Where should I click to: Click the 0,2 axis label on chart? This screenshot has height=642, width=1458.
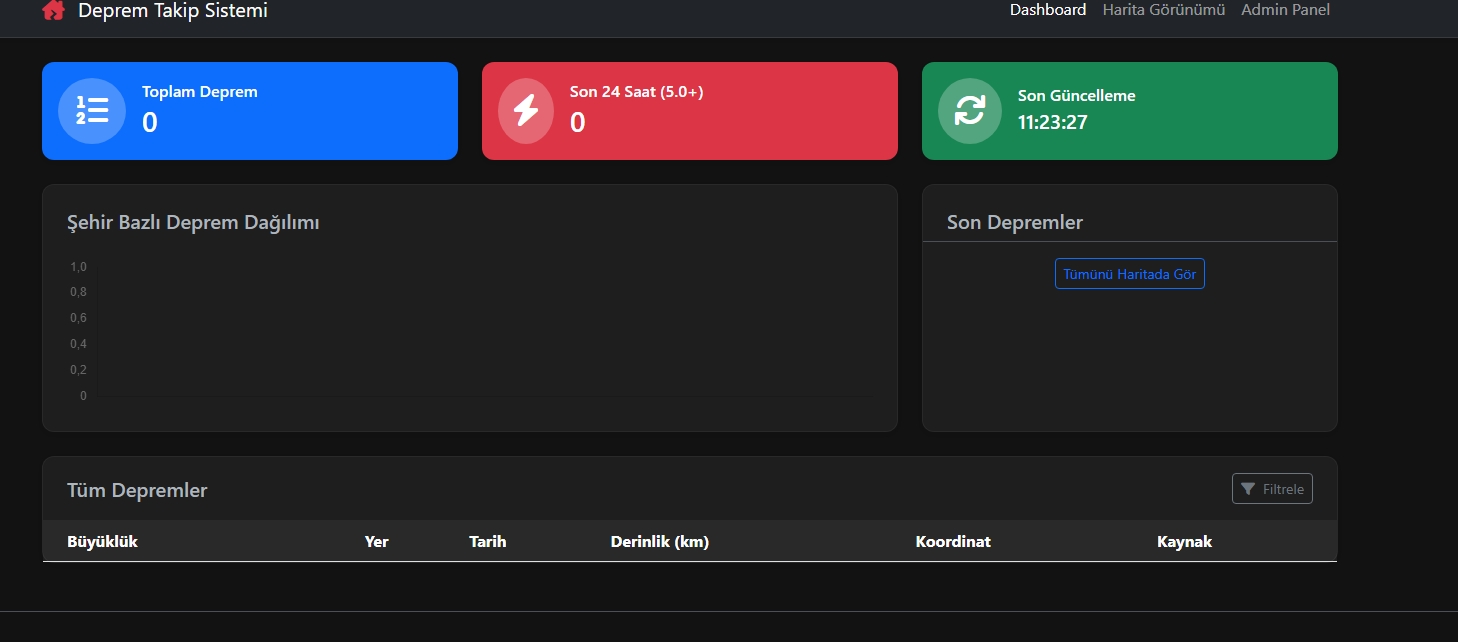[79, 370]
